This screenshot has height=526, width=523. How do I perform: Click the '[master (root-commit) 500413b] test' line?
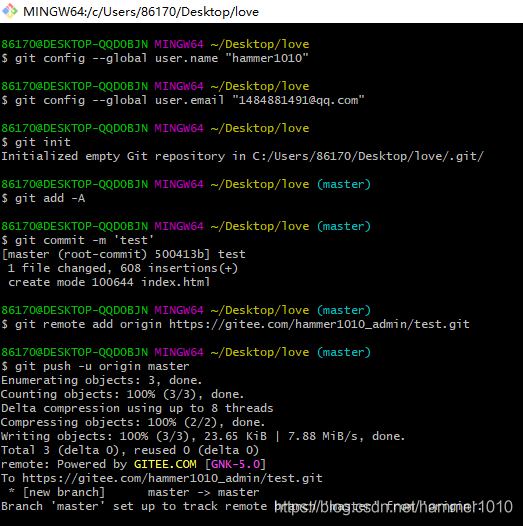123,254
